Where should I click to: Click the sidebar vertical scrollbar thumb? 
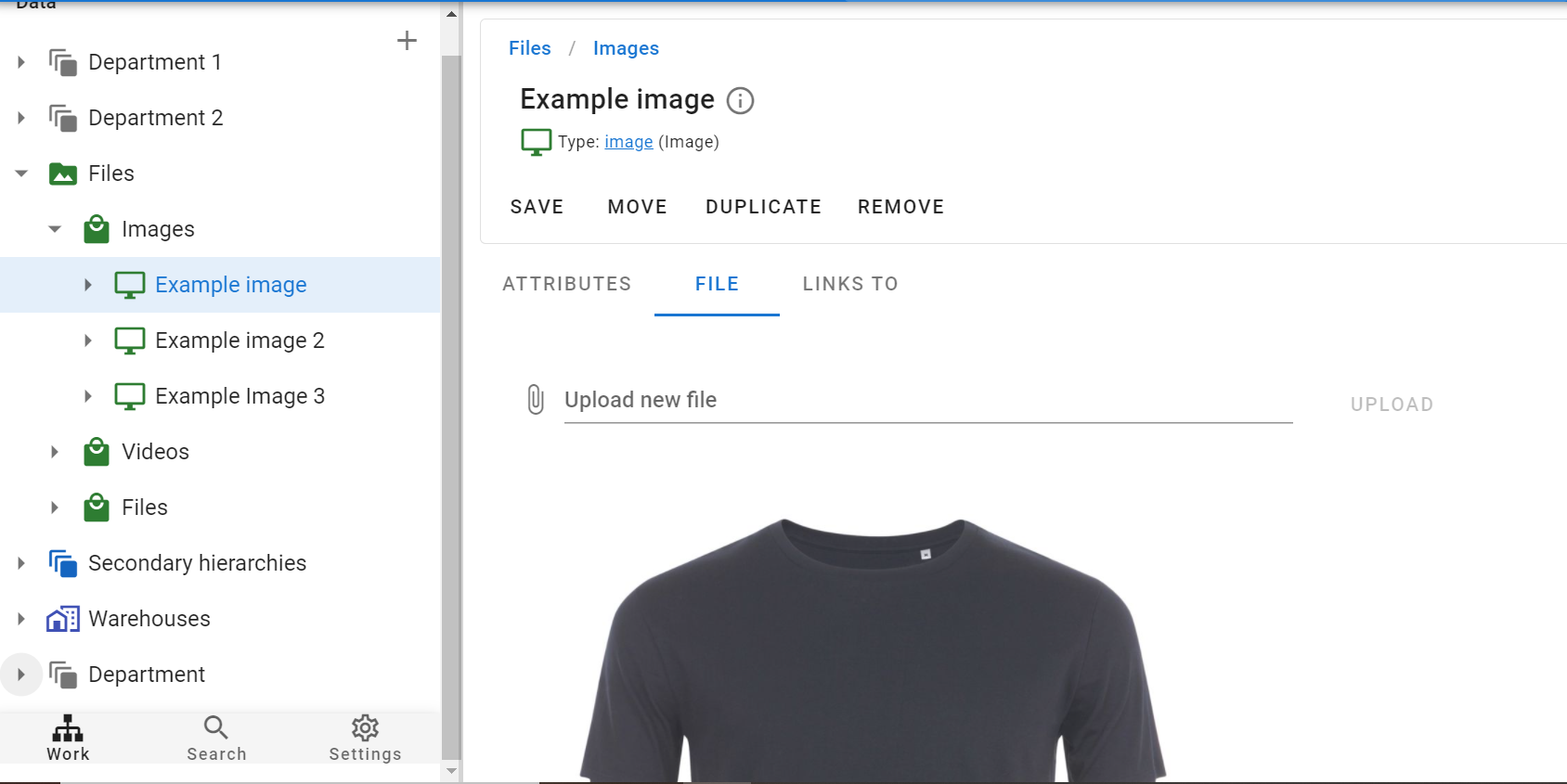click(451, 406)
